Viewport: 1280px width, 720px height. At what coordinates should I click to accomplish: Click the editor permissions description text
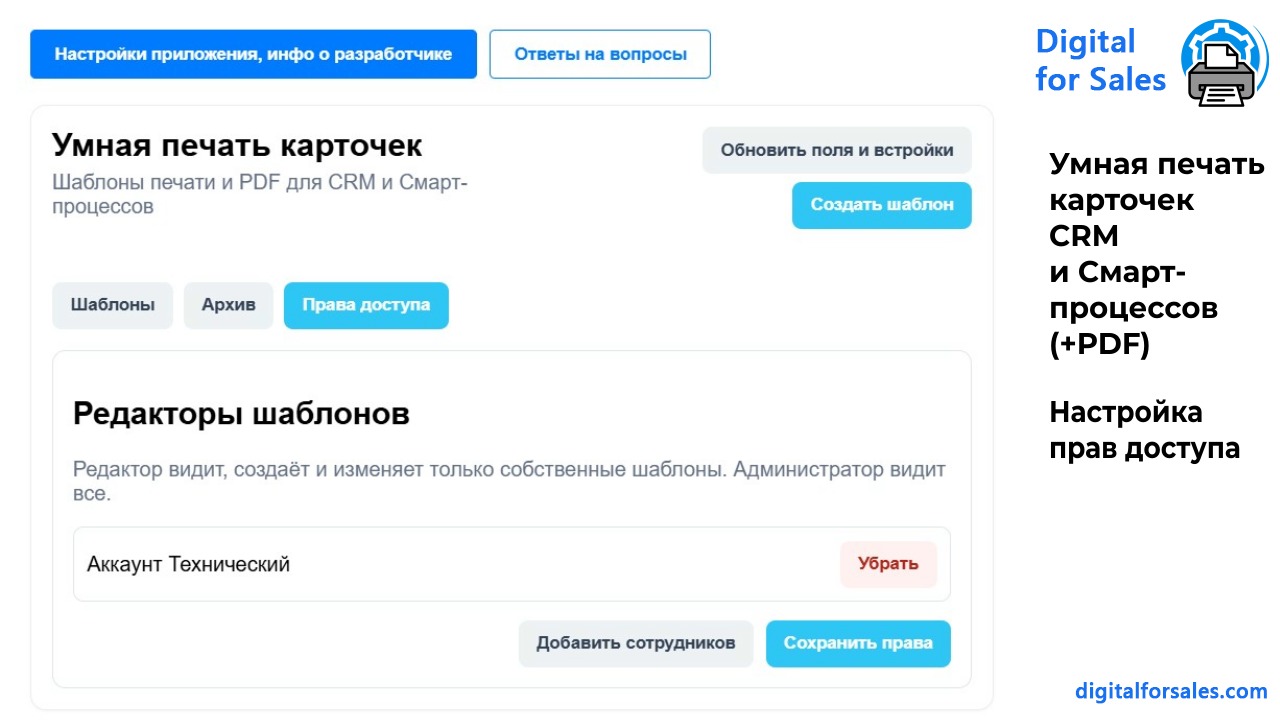click(x=509, y=481)
